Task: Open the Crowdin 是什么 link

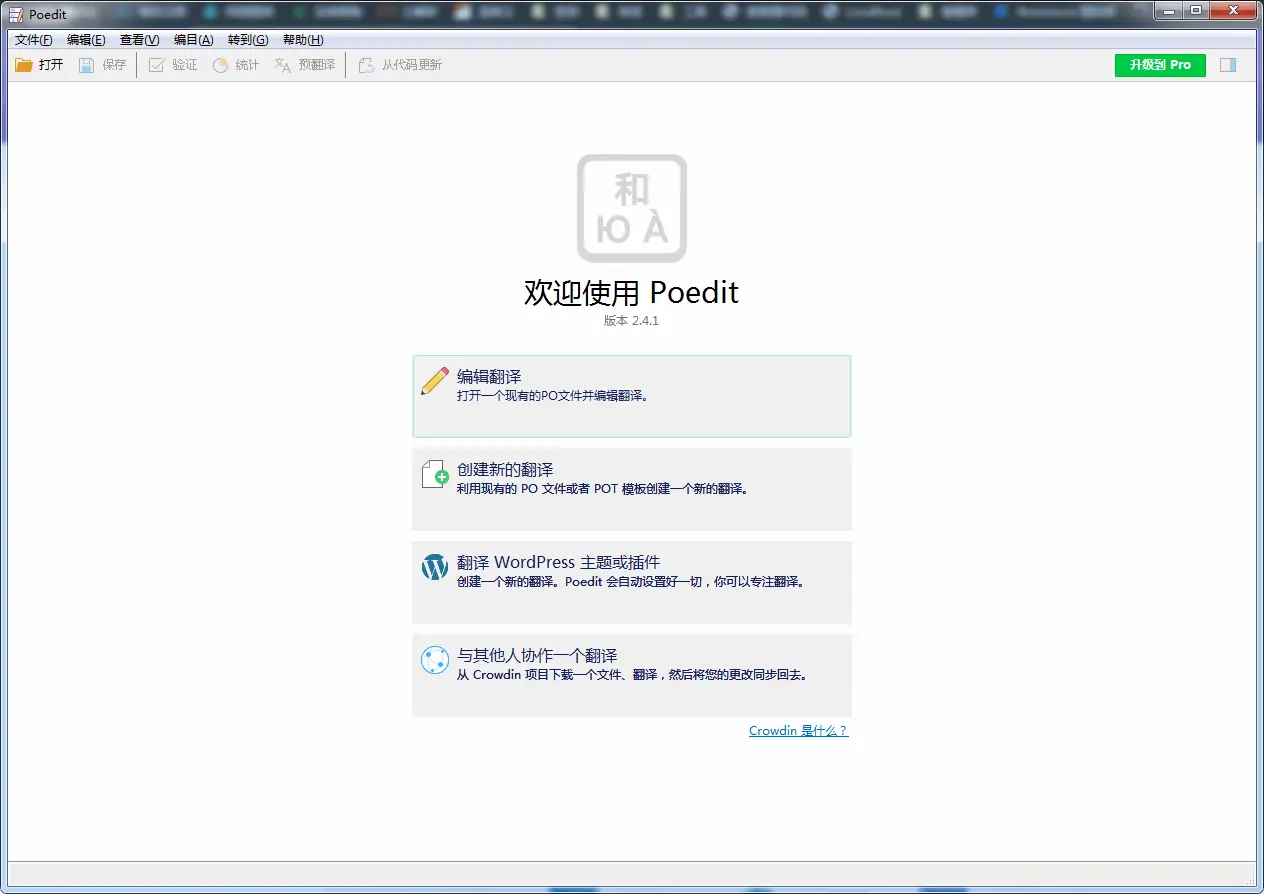Action: point(798,730)
